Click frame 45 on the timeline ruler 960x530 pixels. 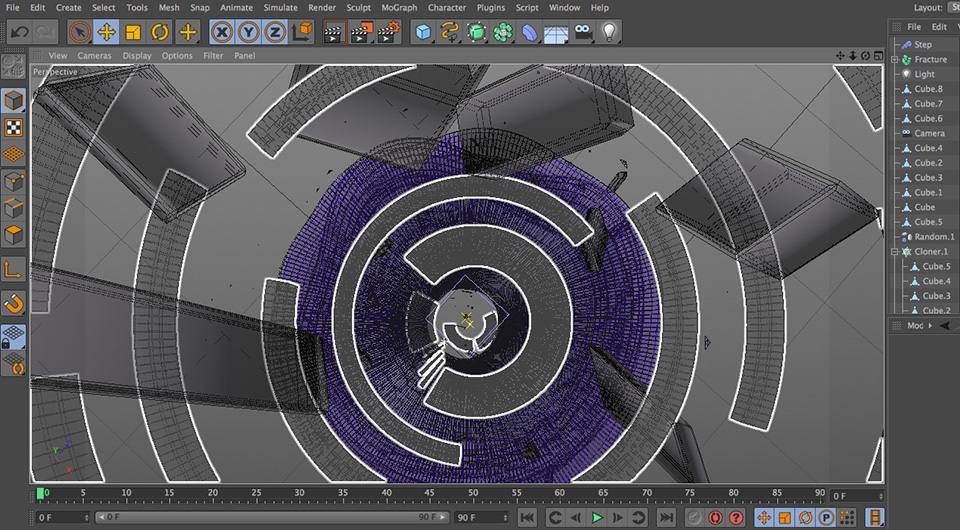click(x=429, y=493)
